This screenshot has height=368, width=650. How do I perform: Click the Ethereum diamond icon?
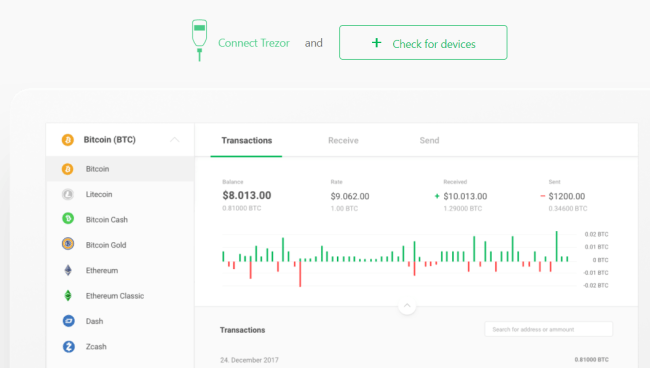[x=68, y=270]
